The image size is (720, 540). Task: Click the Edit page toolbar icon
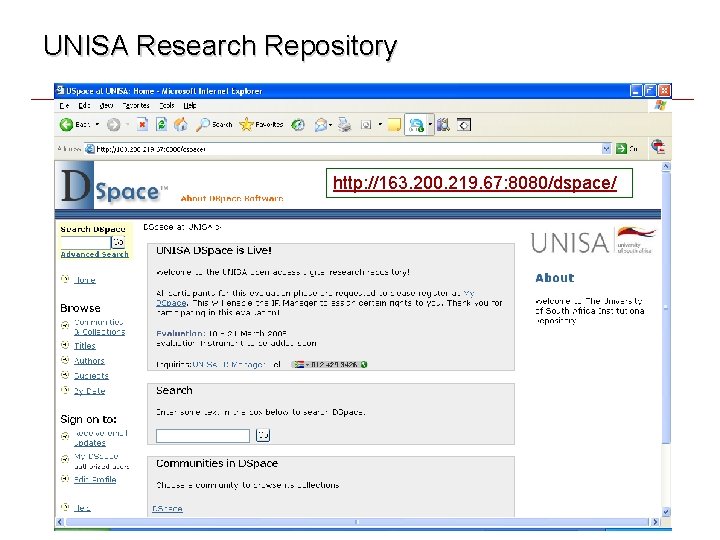point(366,124)
